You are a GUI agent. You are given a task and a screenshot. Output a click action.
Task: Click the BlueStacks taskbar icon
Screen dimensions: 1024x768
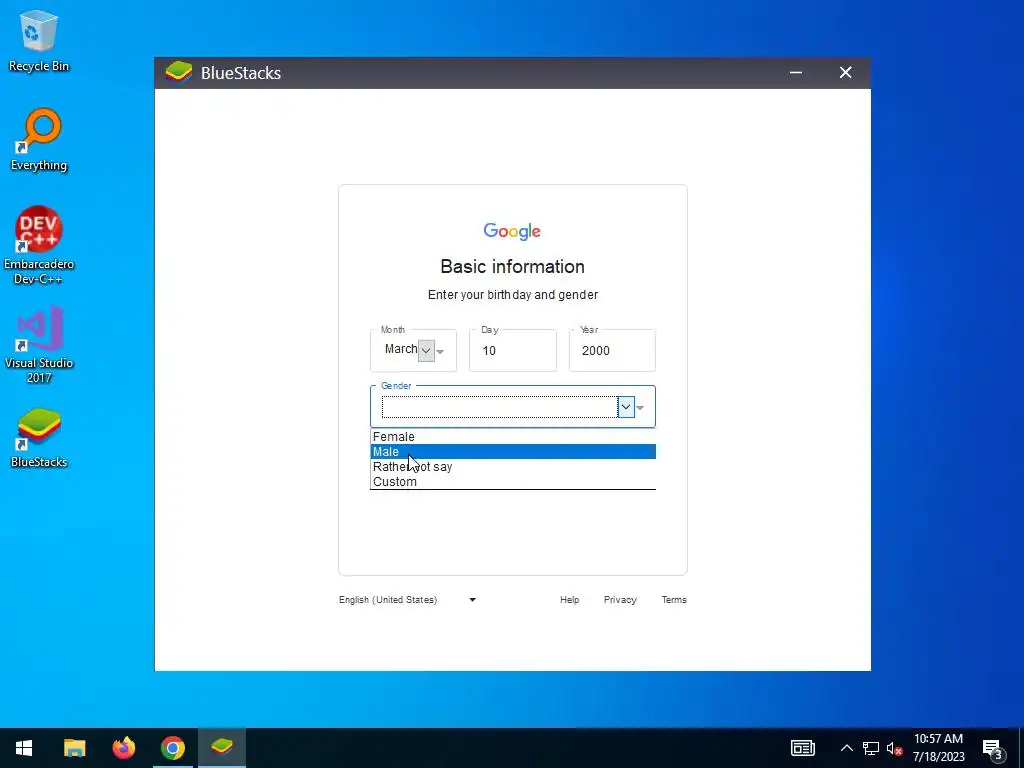click(x=222, y=748)
